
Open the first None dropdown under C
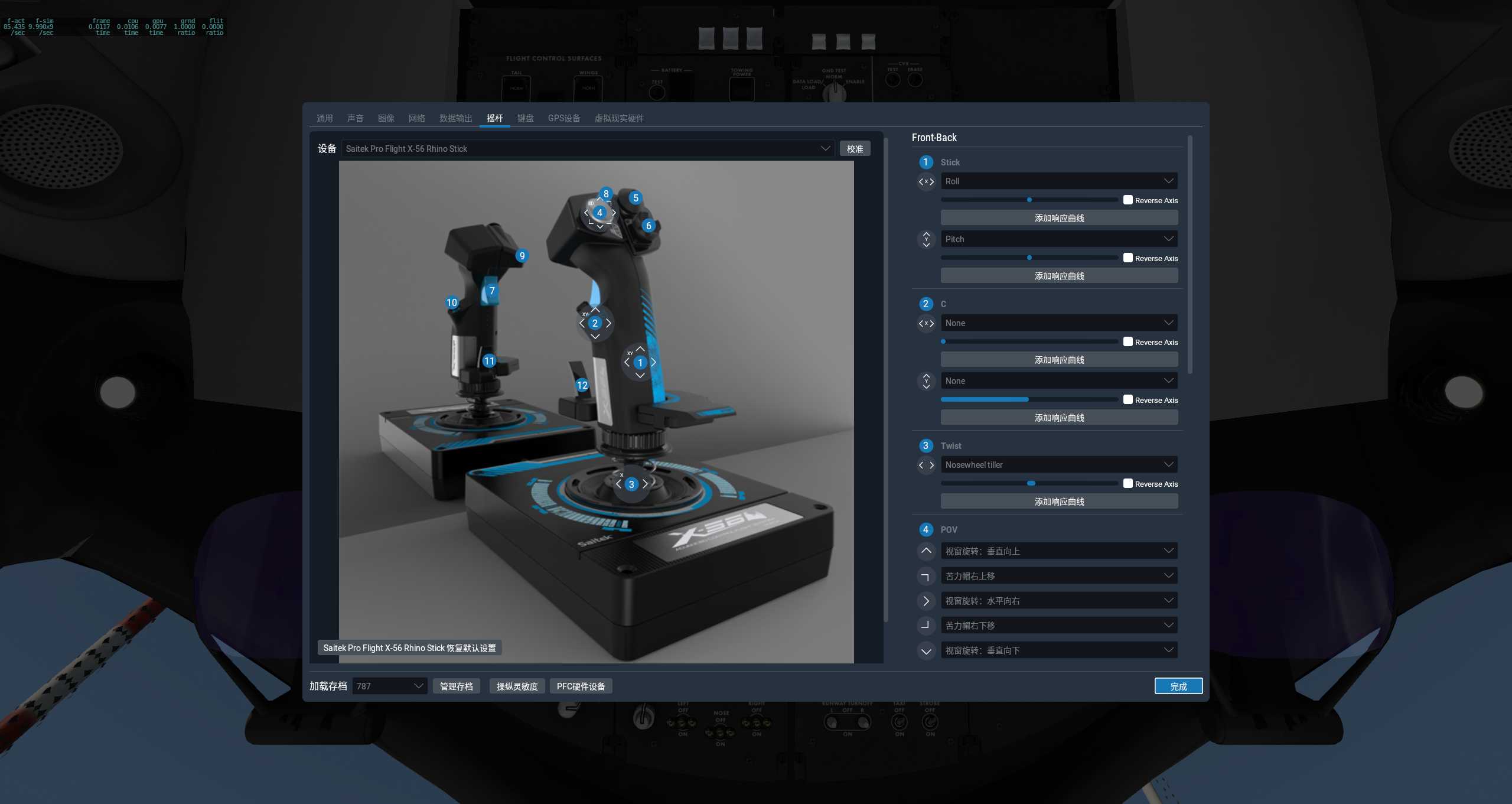(x=1059, y=323)
